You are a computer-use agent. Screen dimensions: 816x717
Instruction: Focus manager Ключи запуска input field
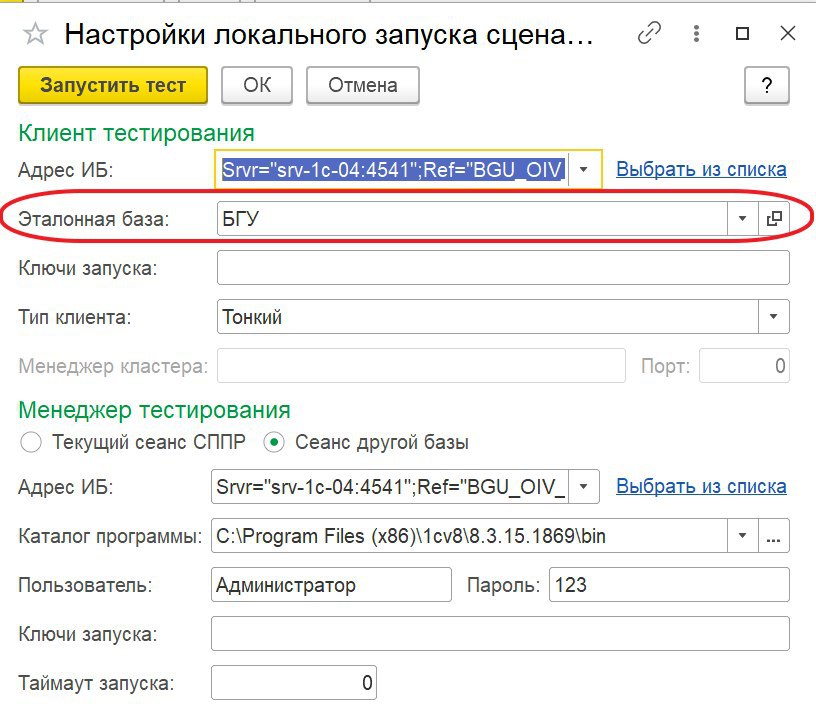click(500, 634)
